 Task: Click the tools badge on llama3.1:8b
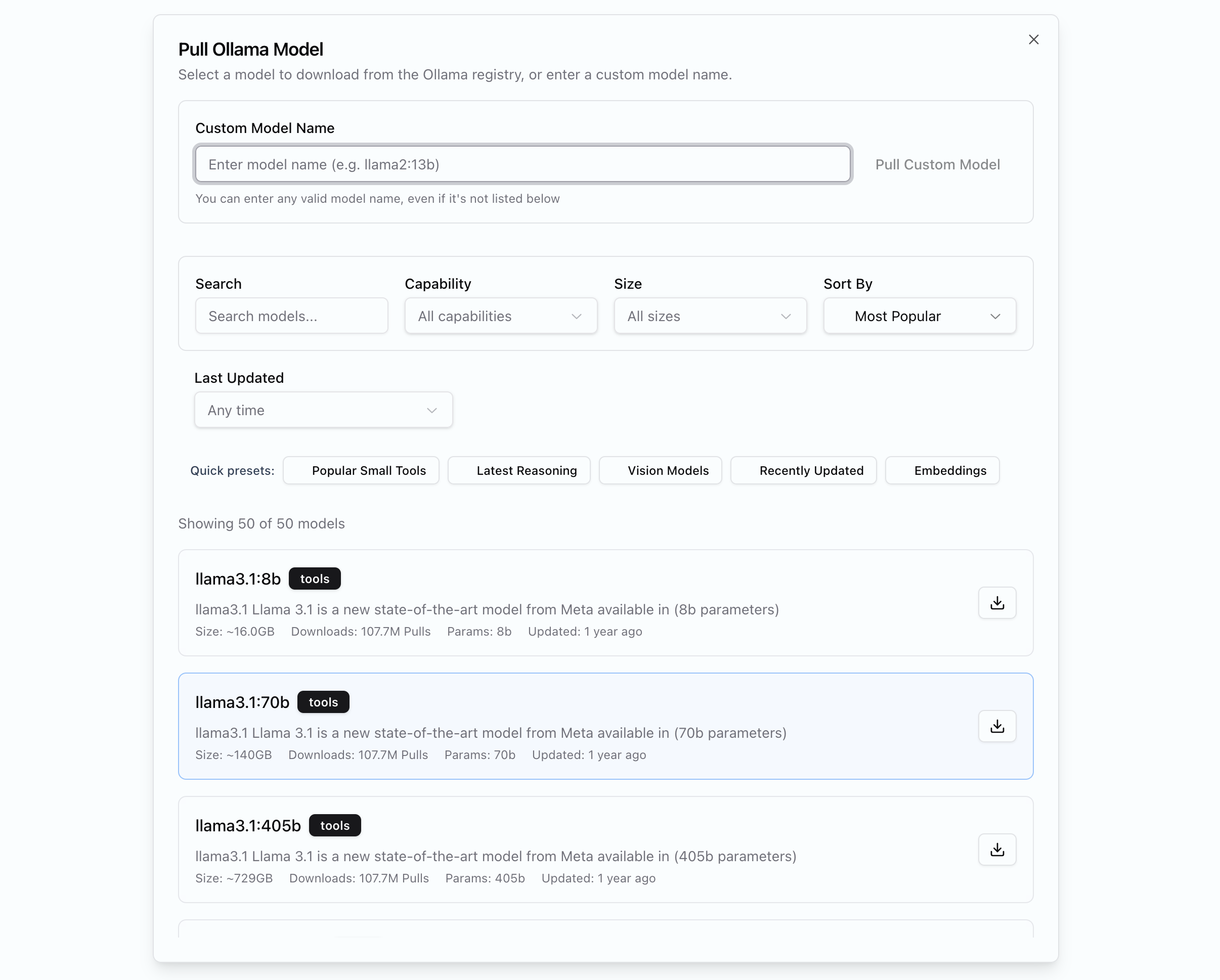tap(315, 579)
